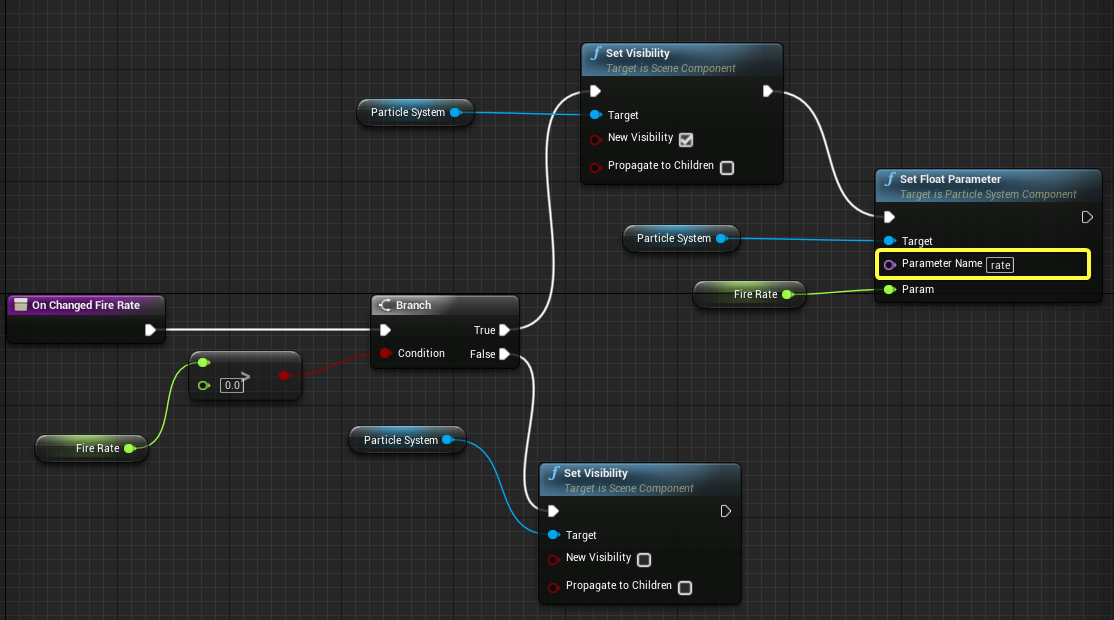Click the green Param input pin
1114x620 pixels.
pos(889,289)
